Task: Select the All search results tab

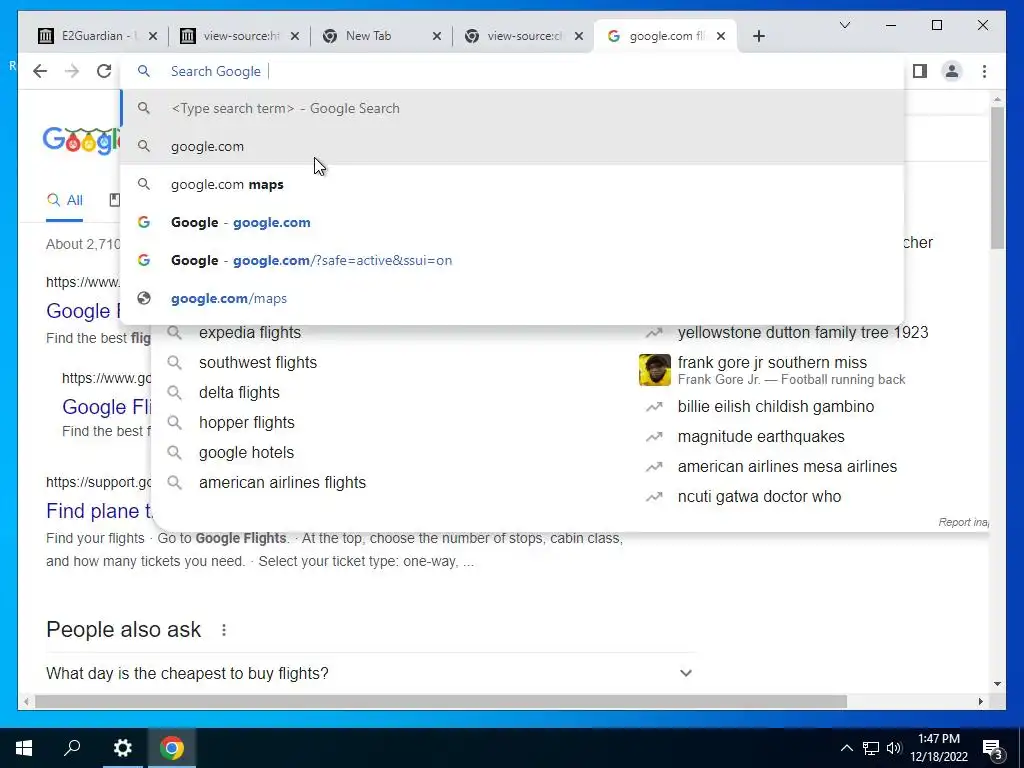Action: [65, 200]
